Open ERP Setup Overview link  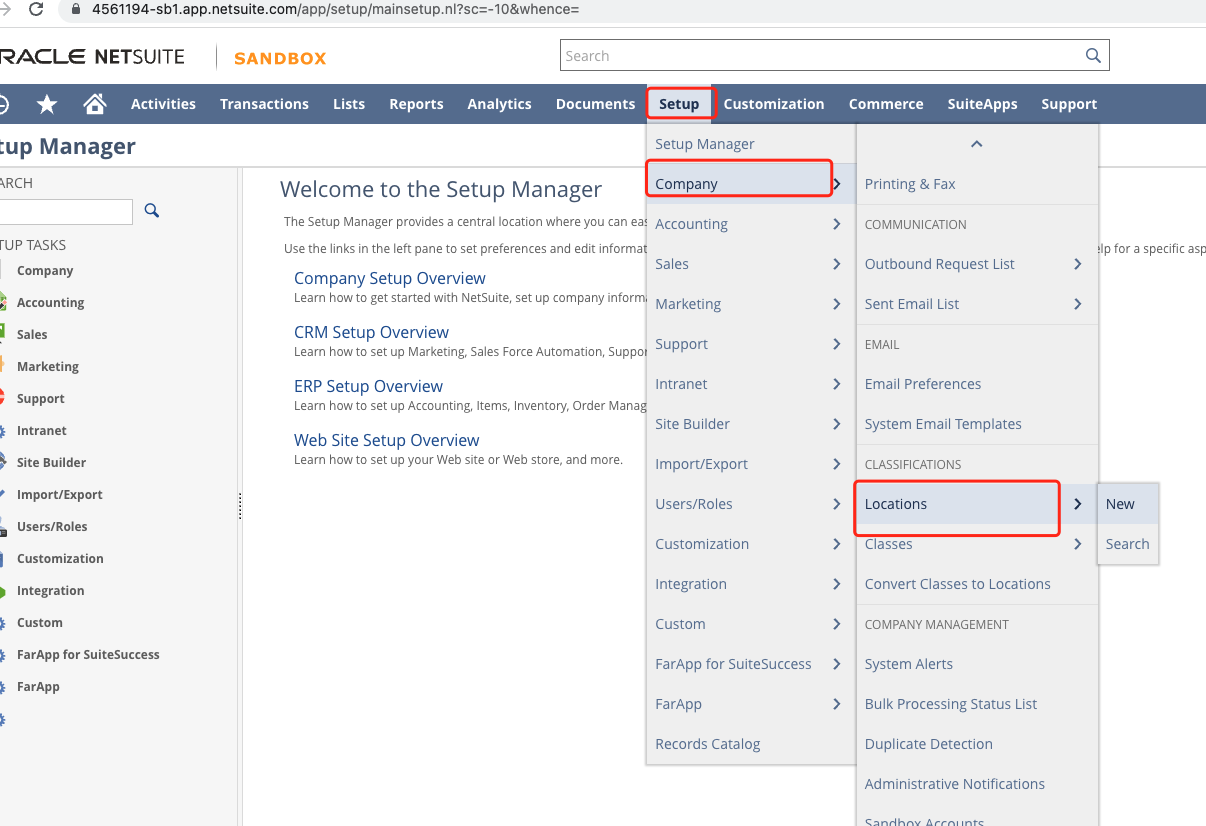[368, 386]
